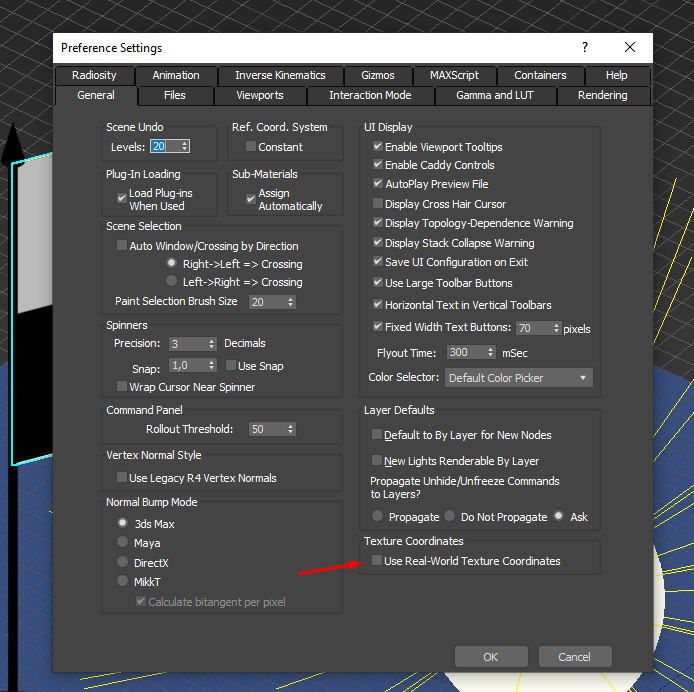Open the Interaction Mode tab

(370, 95)
